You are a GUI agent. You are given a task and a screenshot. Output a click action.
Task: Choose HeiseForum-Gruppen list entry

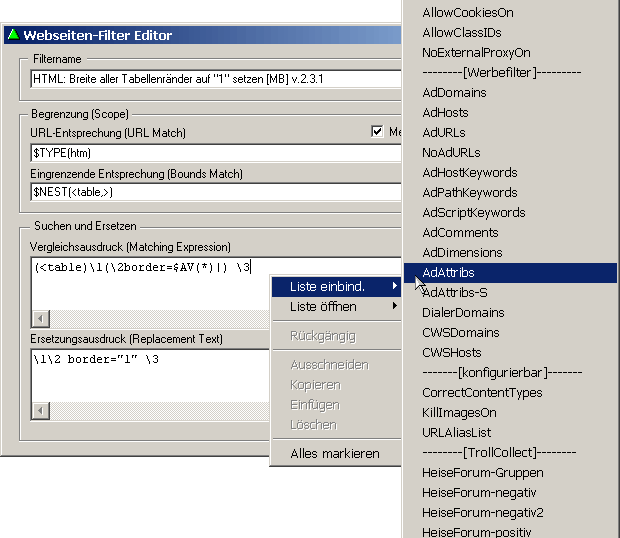[483, 472]
